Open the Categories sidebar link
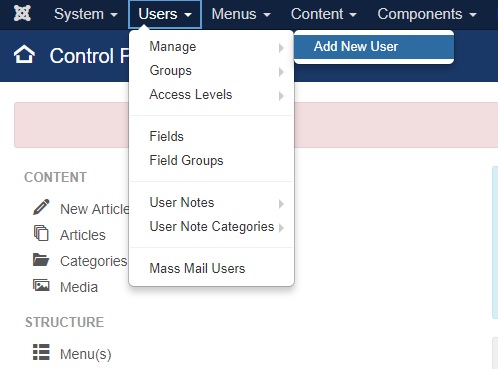The image size is (498, 369). coord(94,261)
